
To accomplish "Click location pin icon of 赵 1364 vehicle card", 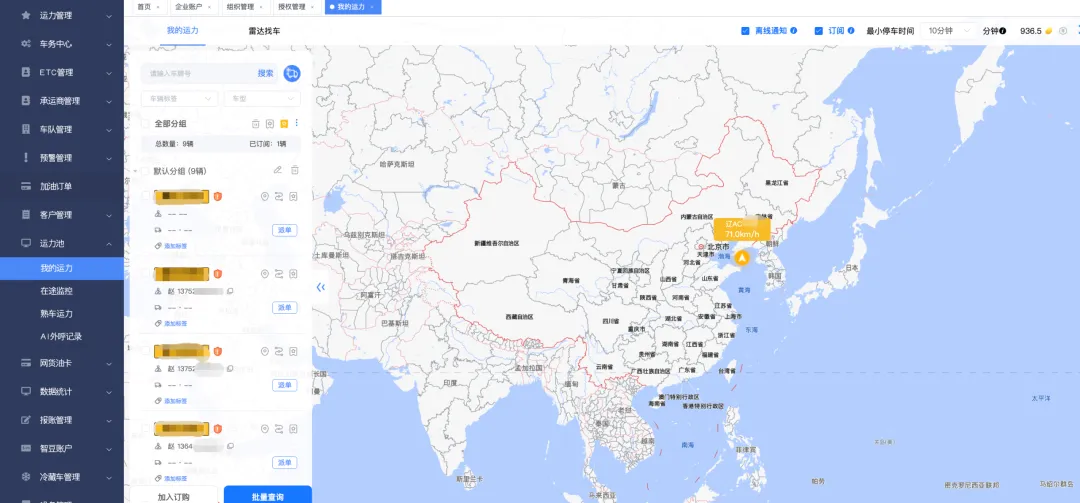I will [264, 429].
